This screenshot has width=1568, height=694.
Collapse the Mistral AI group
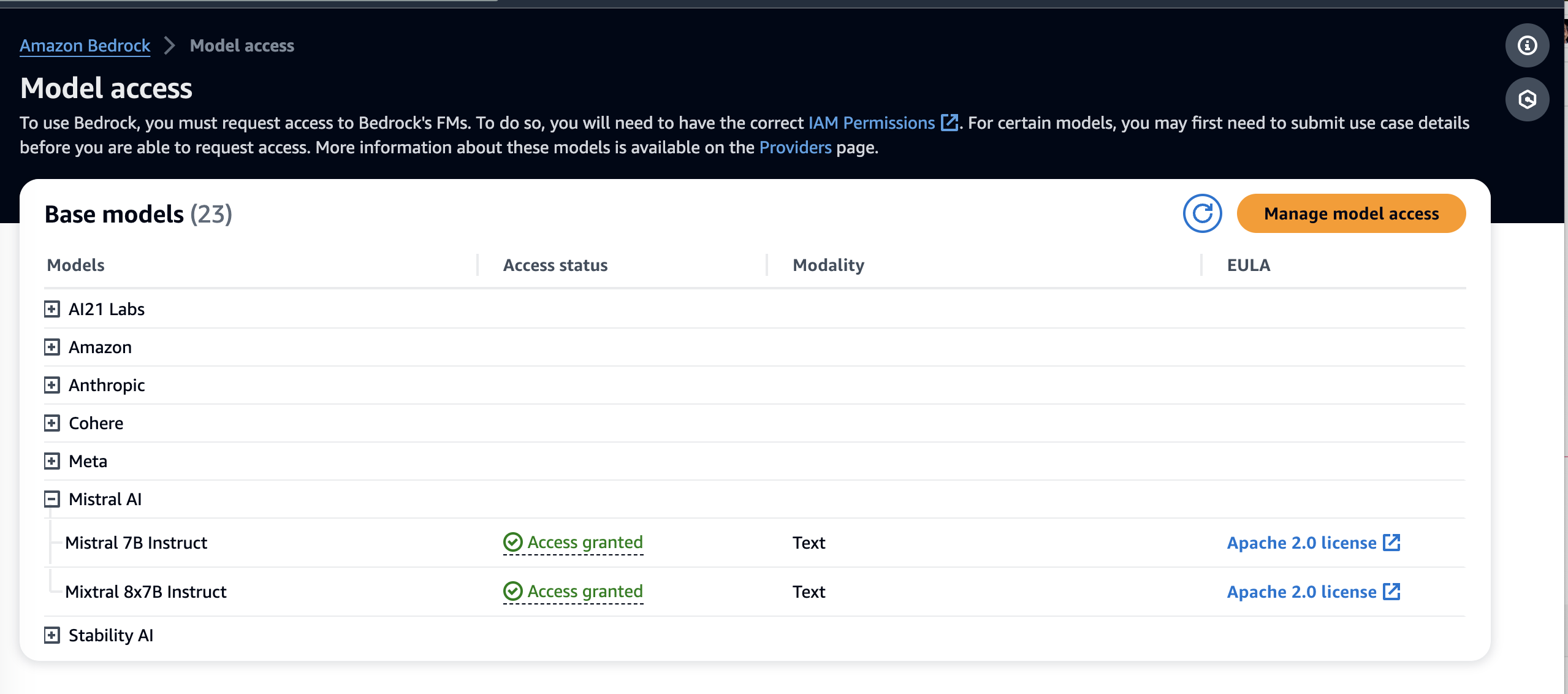(52, 499)
